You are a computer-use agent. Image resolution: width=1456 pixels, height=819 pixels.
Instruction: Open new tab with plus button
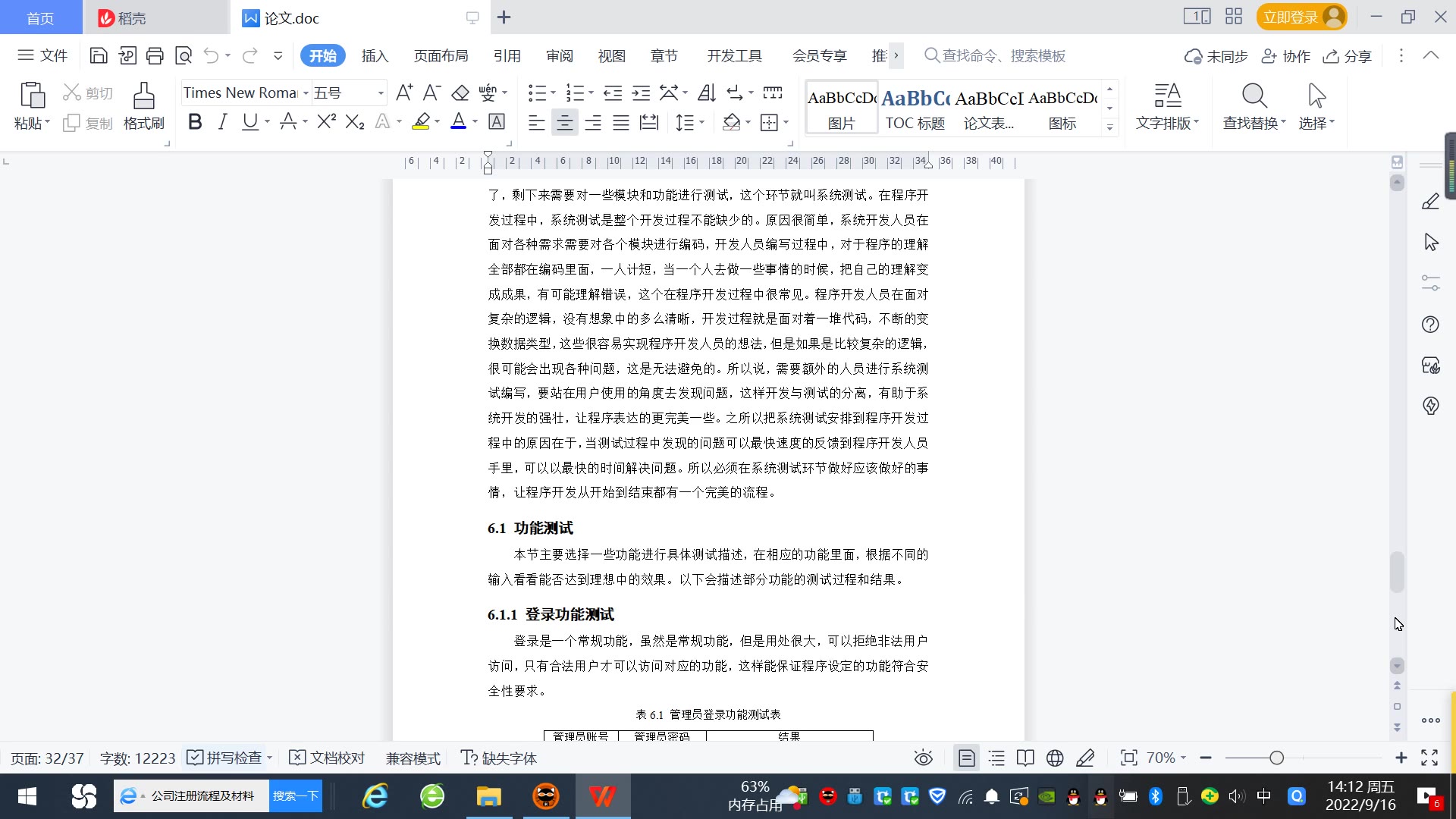(504, 17)
